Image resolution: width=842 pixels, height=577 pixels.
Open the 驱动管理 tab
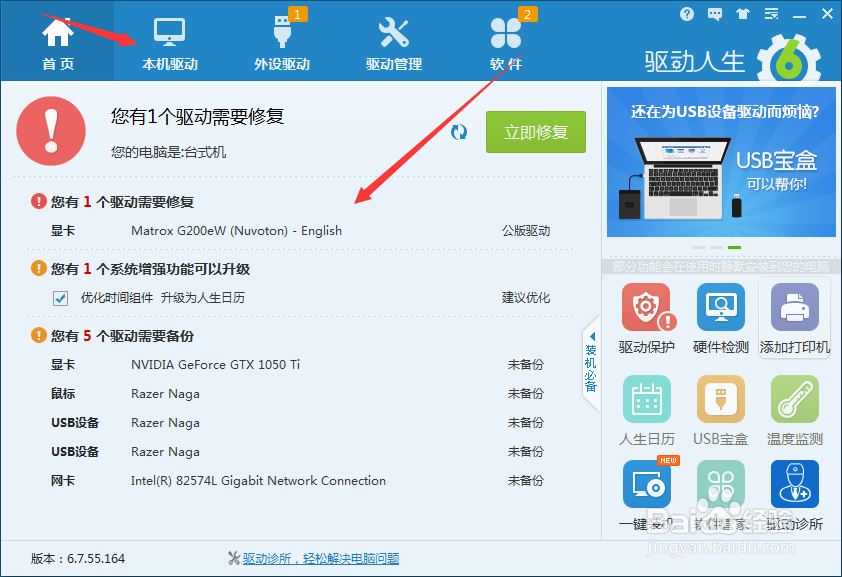[x=394, y=43]
